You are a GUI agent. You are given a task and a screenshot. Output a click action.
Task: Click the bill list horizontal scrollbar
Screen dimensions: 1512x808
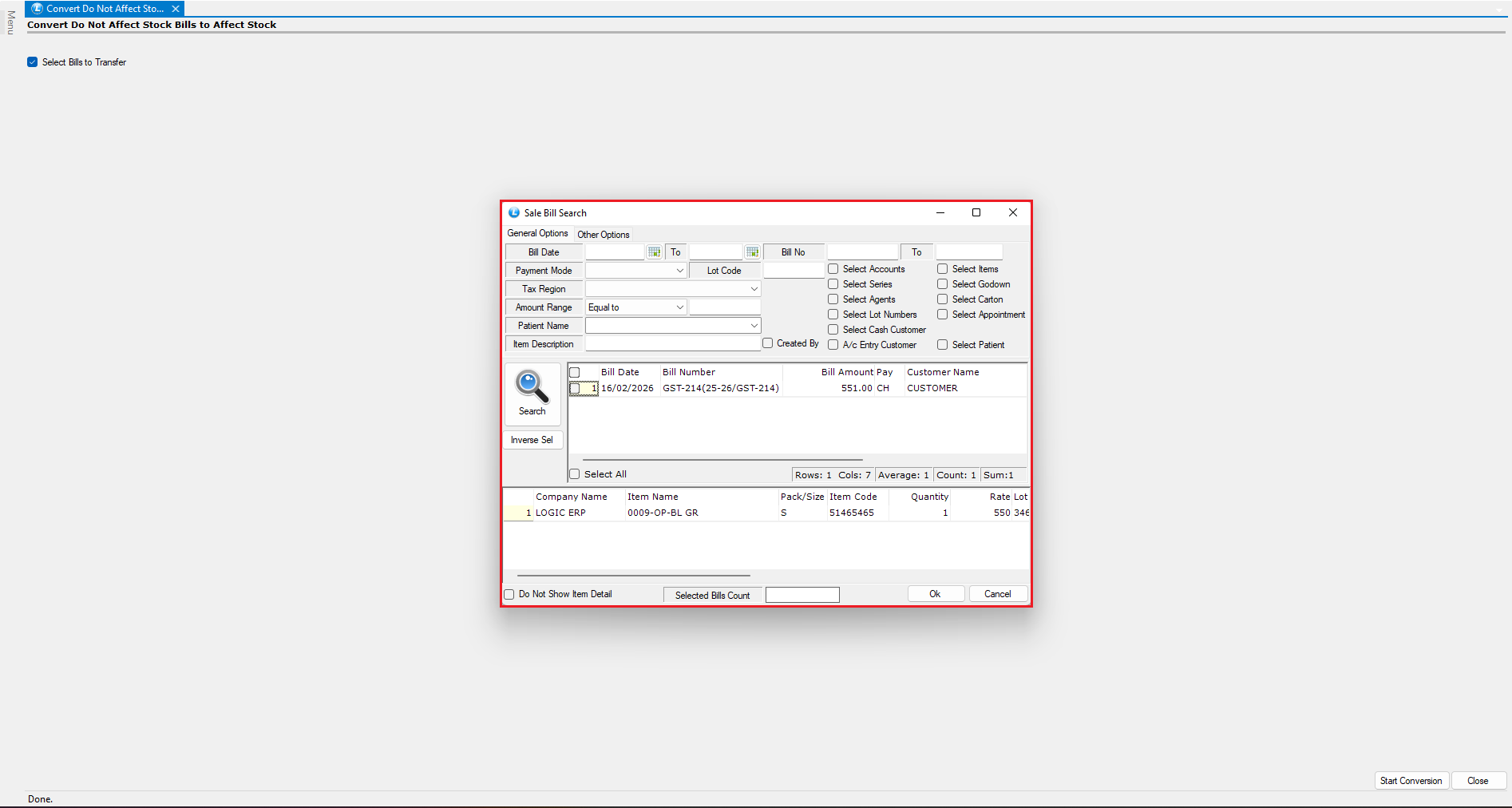click(x=722, y=460)
